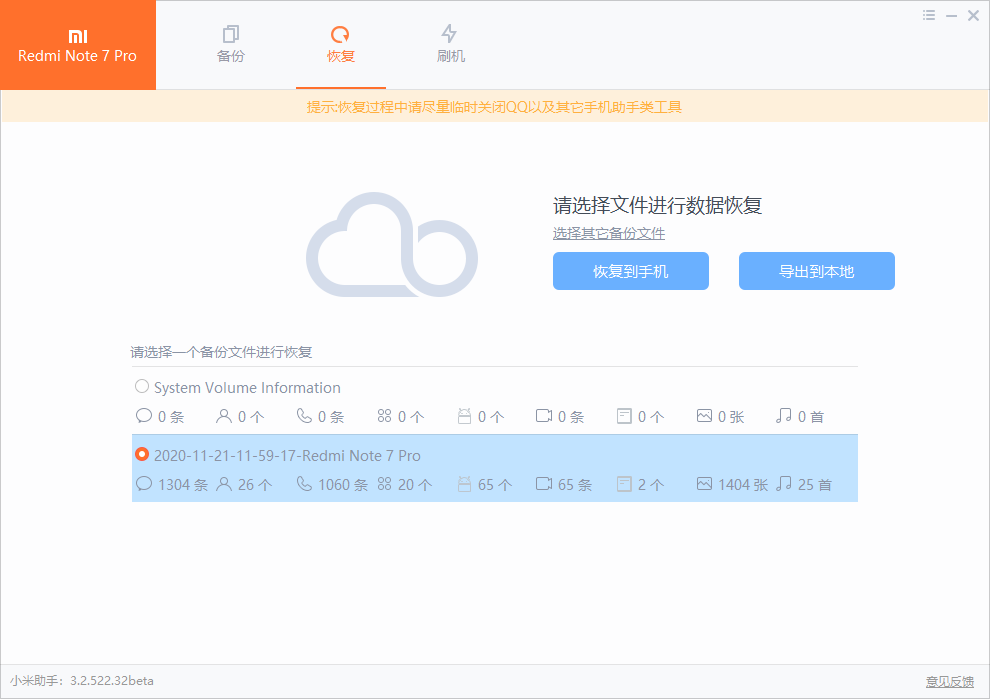Click the notes icon showing 2 个

coord(624,484)
